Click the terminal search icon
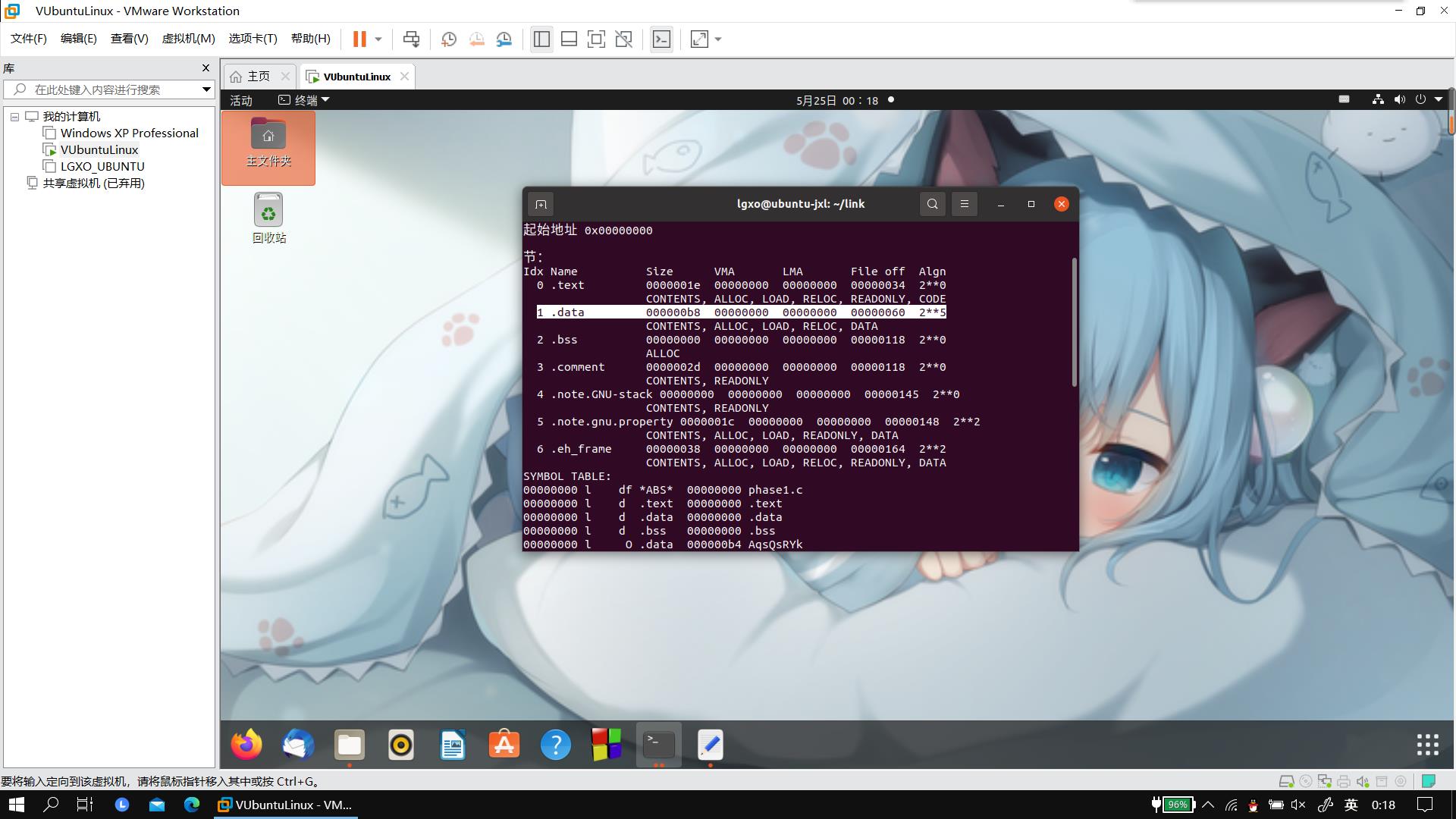This screenshot has width=1456, height=819. click(x=933, y=204)
